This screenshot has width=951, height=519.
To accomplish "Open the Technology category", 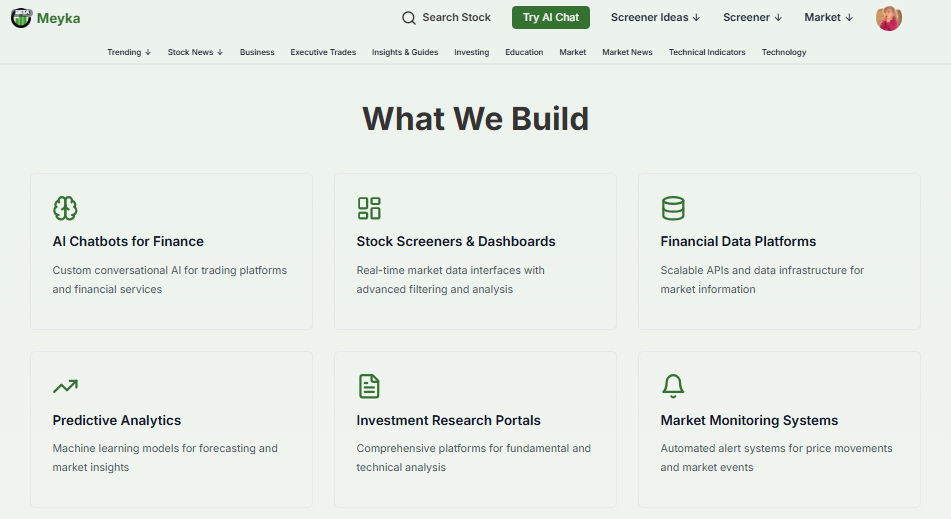I will click(x=784, y=52).
